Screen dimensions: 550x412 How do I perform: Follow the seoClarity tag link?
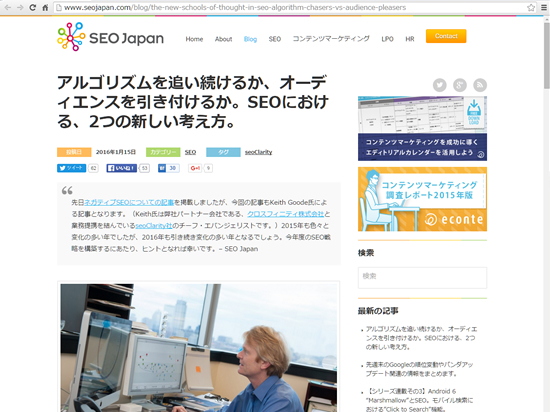259,152
